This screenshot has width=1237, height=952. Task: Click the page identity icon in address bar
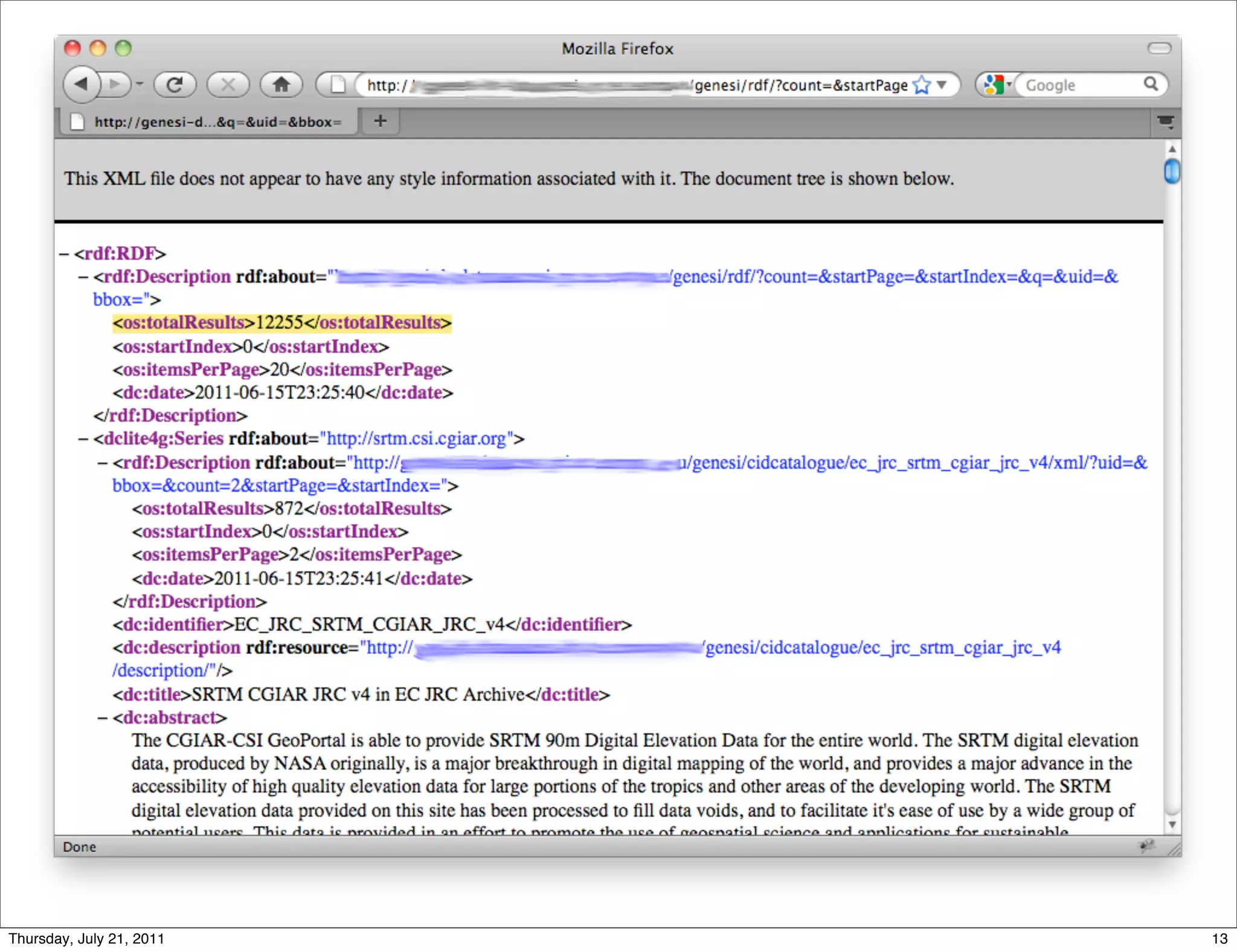338,85
